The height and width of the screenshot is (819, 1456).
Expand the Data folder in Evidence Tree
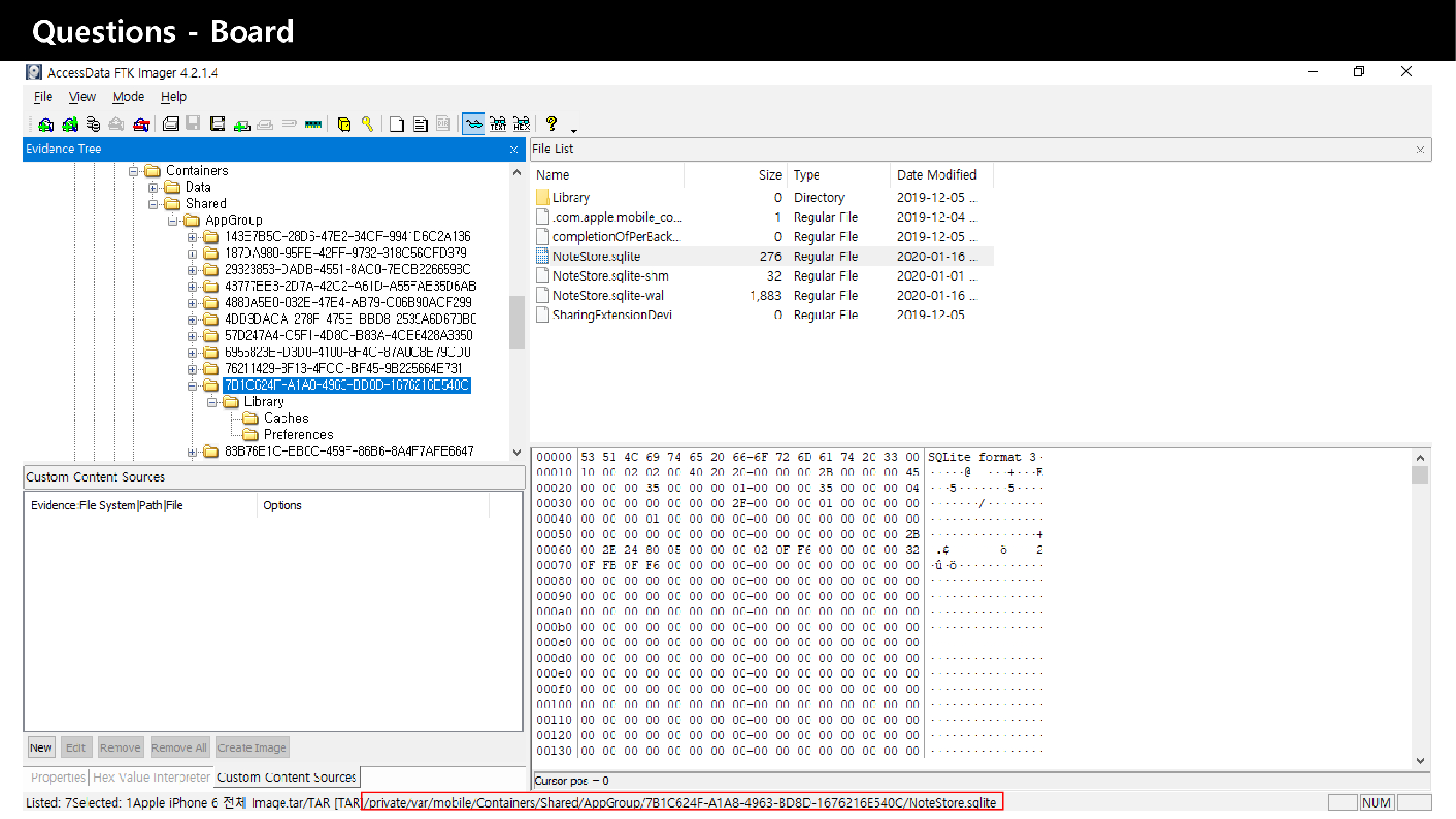tap(153, 188)
